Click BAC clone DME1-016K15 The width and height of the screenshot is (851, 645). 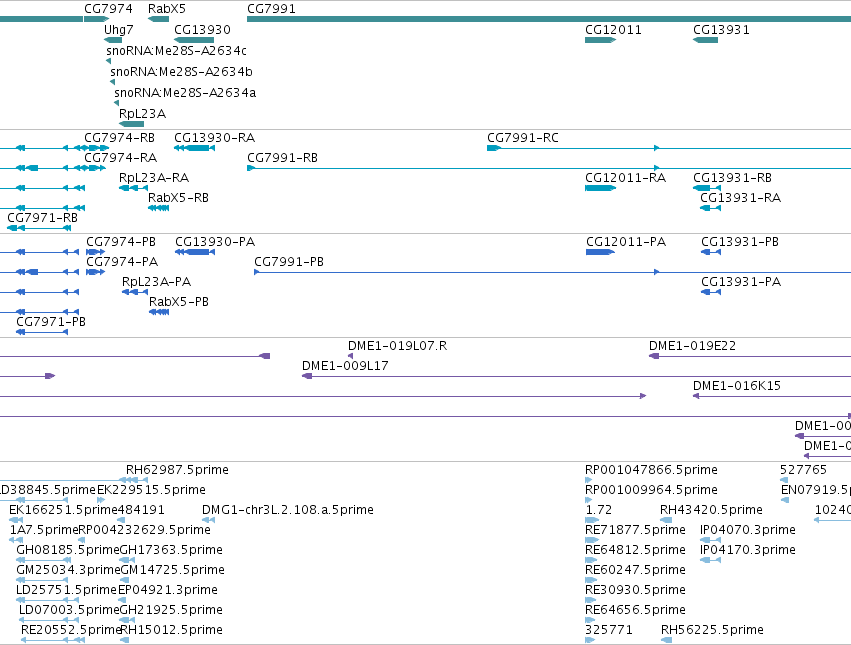pos(736,386)
